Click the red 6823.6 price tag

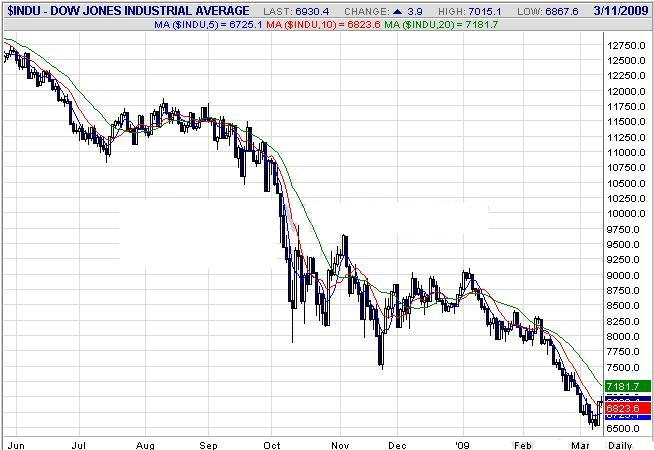pos(627,408)
